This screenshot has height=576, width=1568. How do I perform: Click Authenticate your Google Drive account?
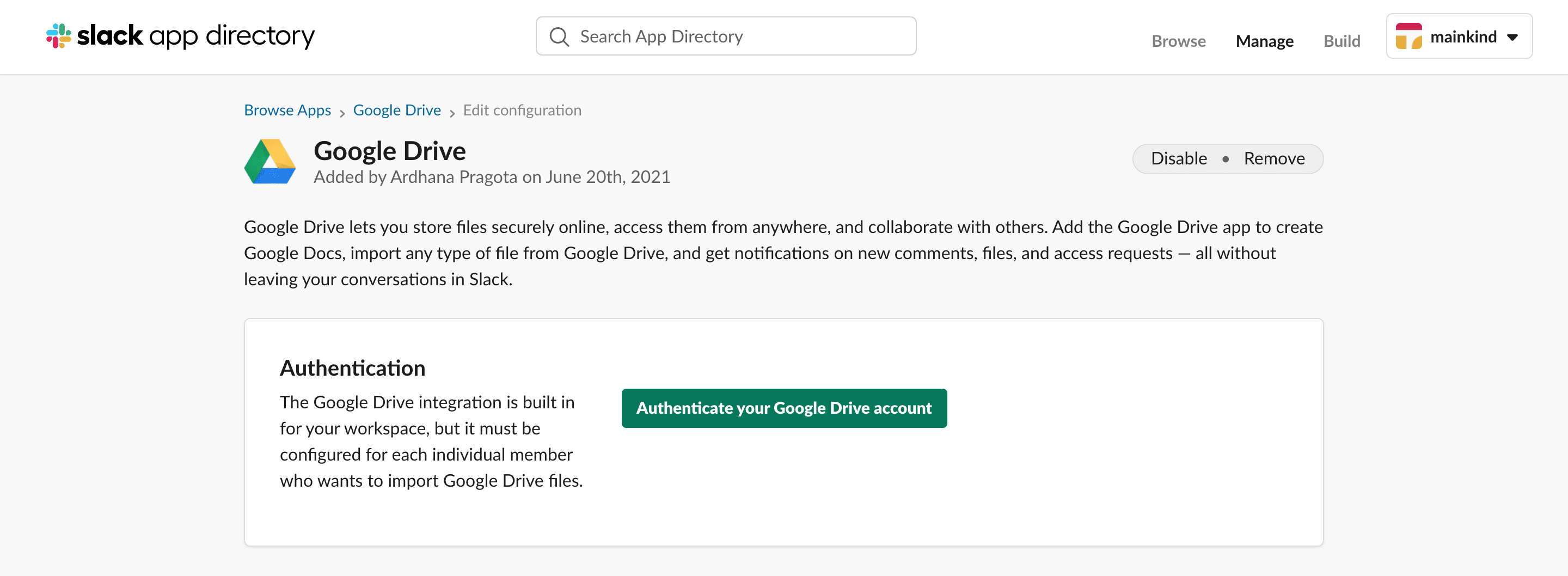pos(784,408)
